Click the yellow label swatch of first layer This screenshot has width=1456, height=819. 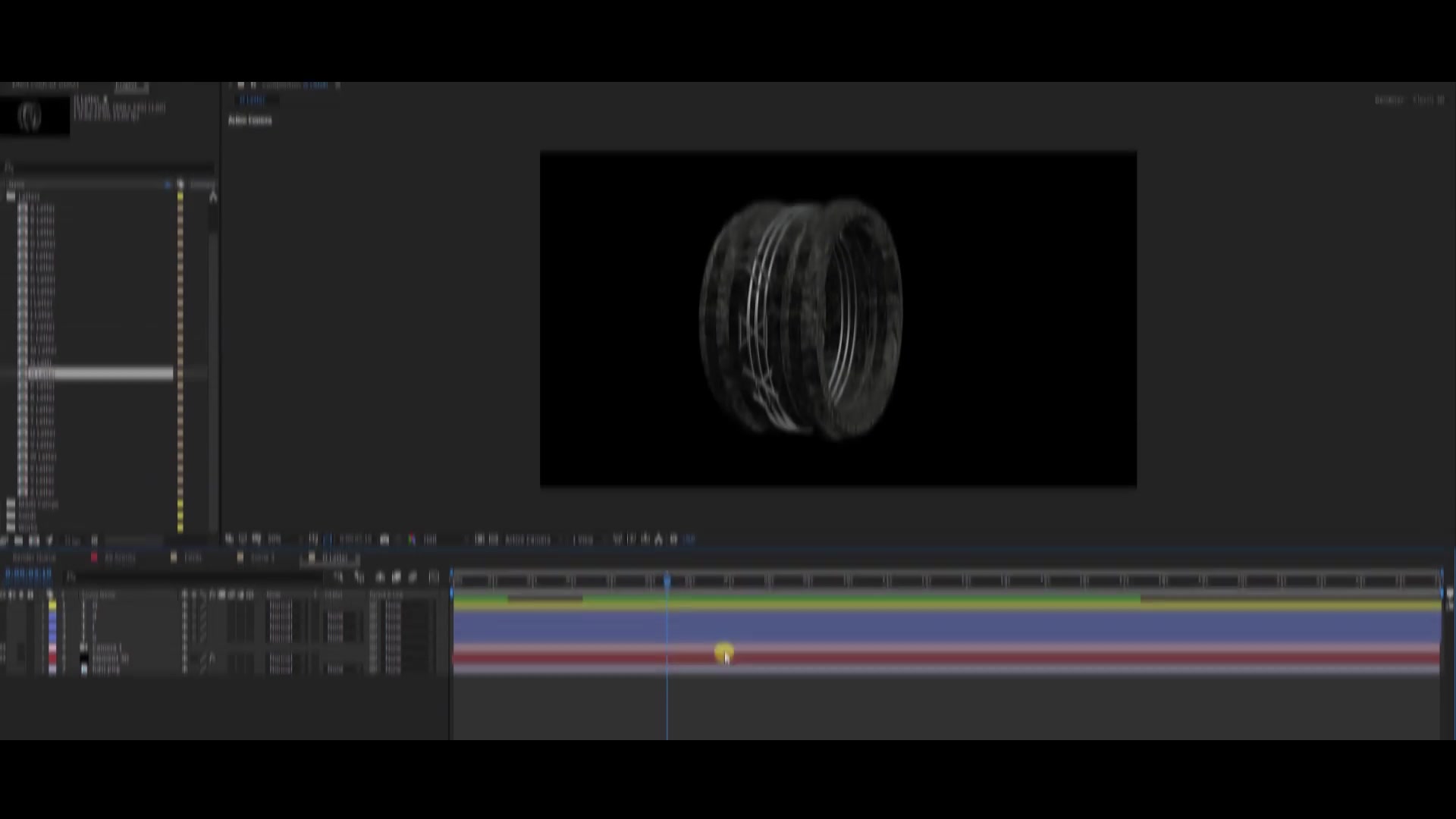(52, 605)
